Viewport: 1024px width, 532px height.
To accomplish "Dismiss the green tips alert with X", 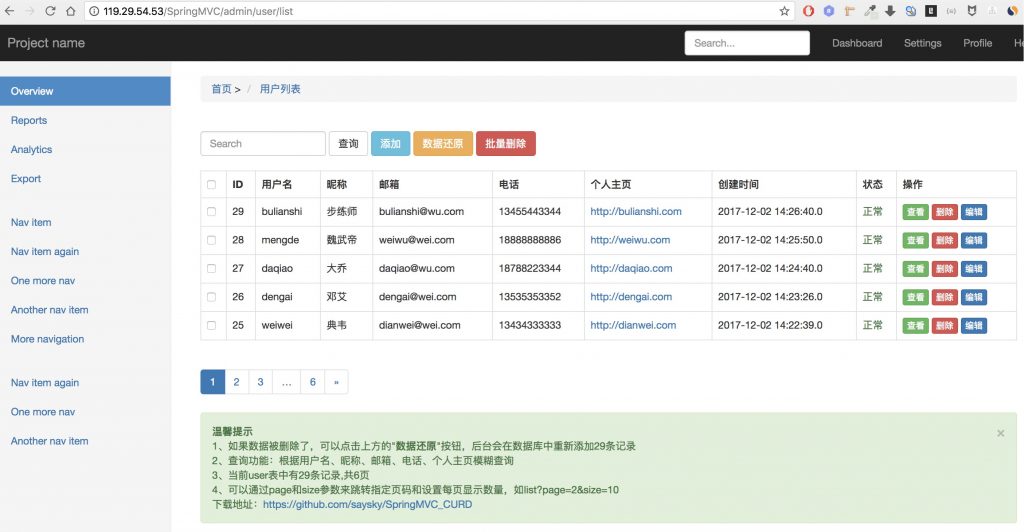I will pos(1000,433).
